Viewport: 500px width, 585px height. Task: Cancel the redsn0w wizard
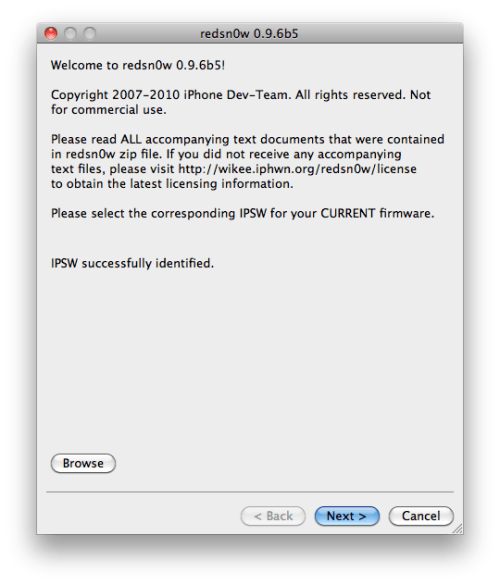[421, 516]
